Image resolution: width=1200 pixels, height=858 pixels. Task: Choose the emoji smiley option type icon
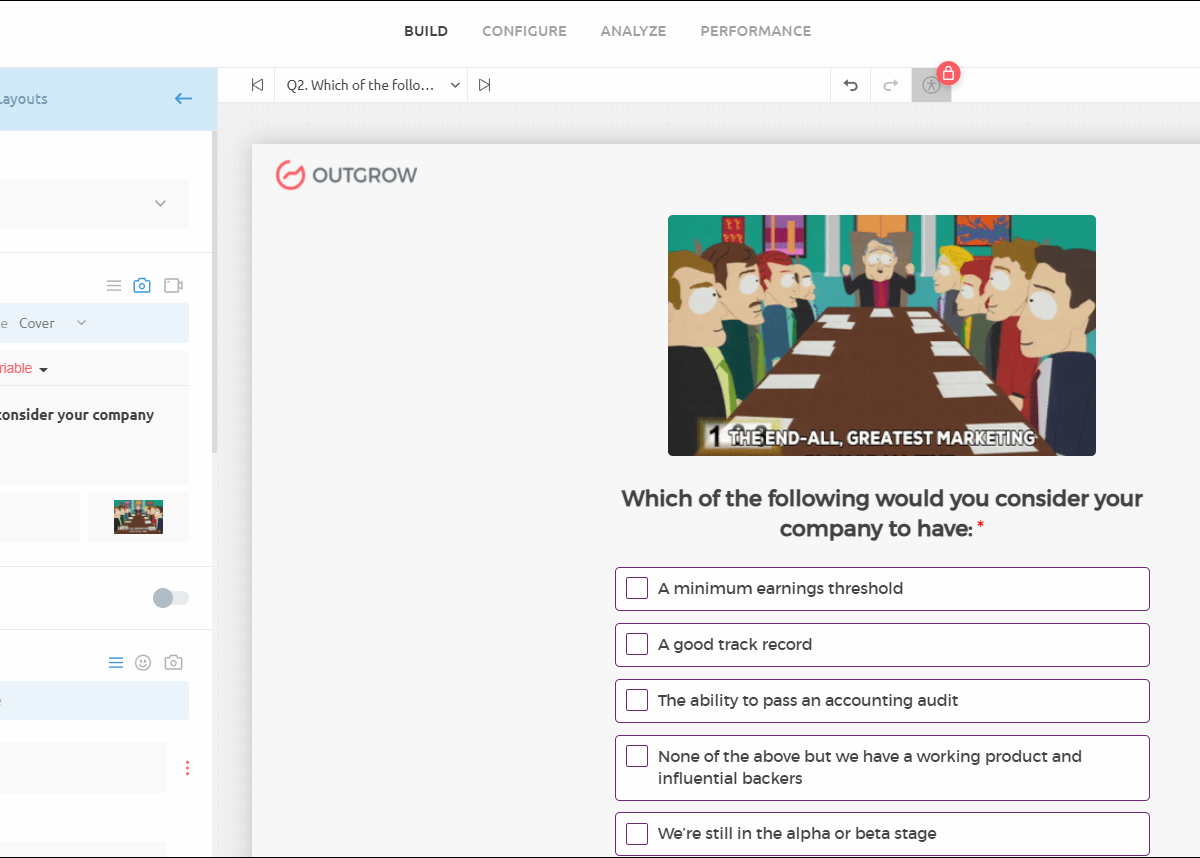point(143,663)
